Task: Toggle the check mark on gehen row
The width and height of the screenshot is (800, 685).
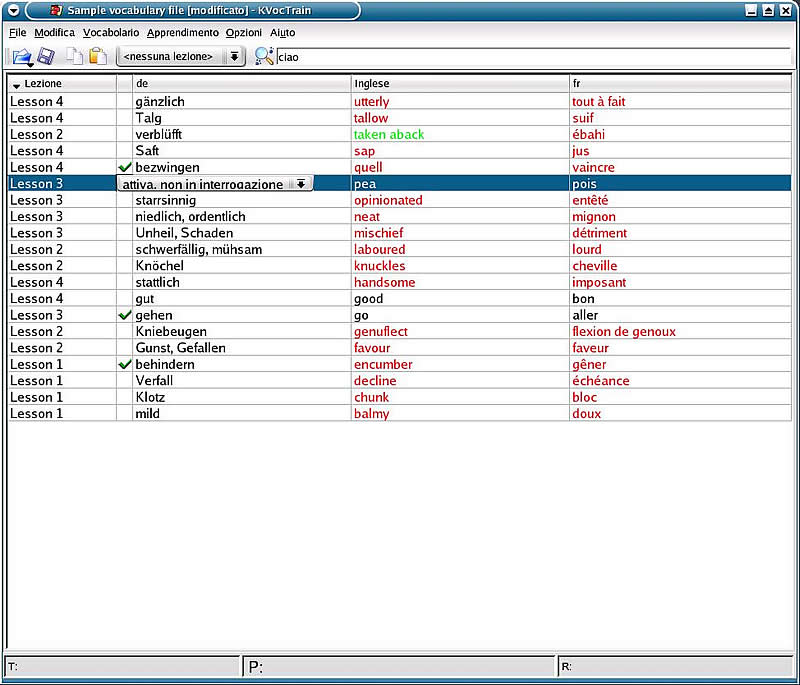Action: click(124, 315)
